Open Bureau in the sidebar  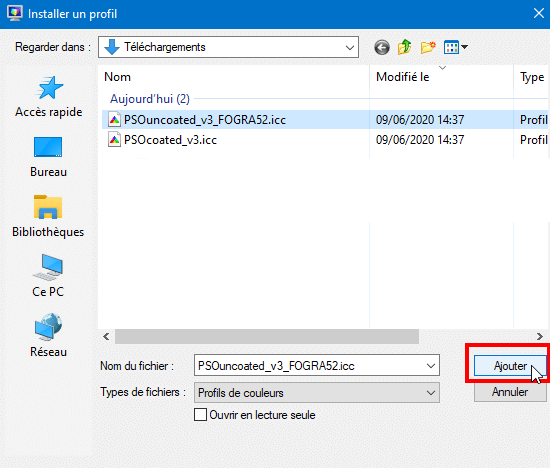pyautogui.click(x=48, y=157)
